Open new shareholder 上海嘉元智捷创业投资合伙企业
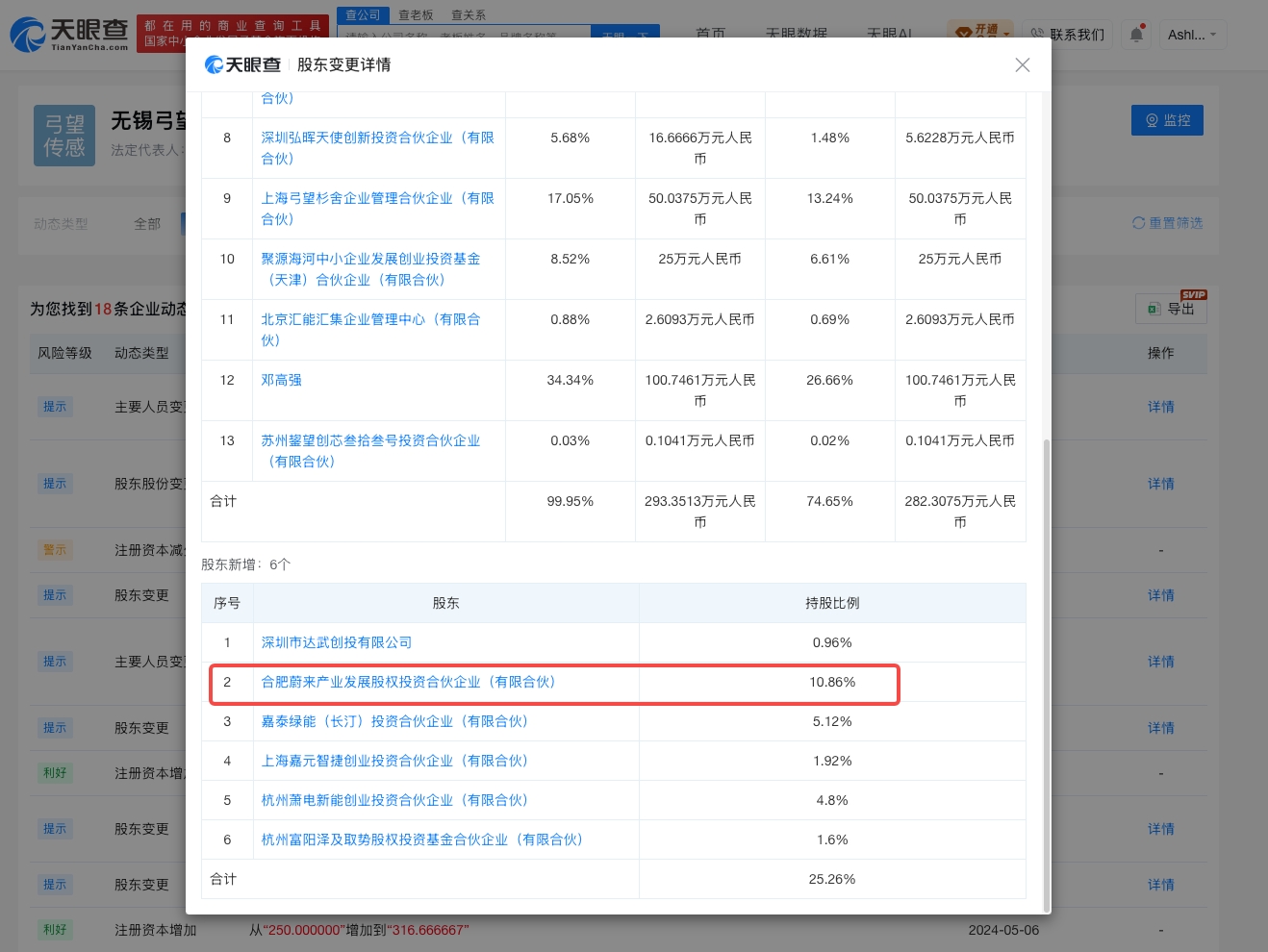Viewport: 1268px width, 952px height. (x=394, y=761)
